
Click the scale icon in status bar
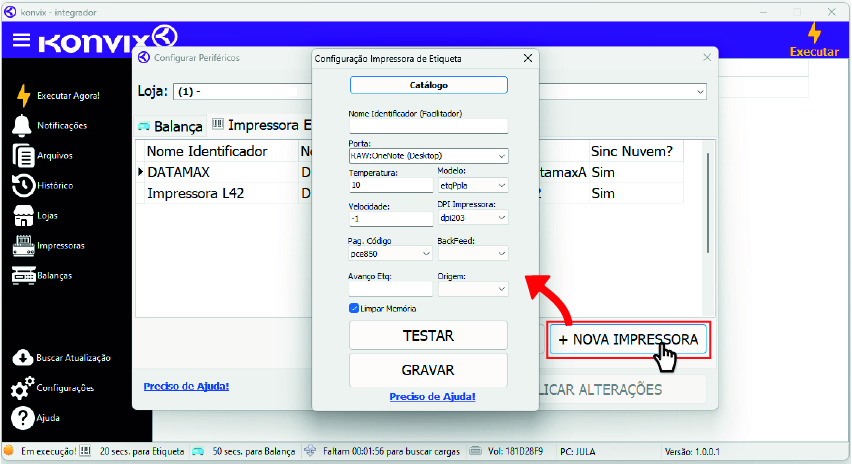198,451
